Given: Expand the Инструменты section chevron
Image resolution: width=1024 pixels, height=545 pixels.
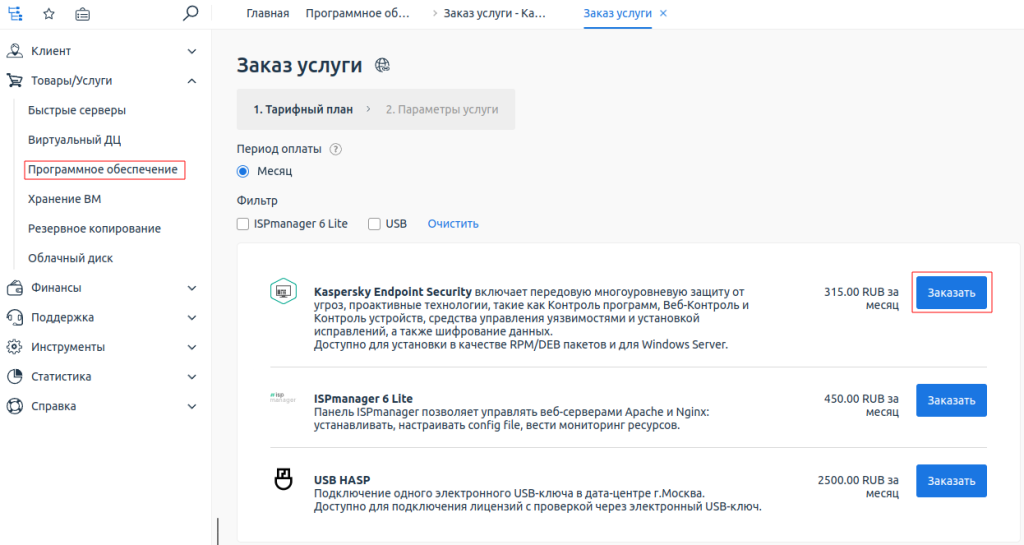Looking at the screenshot, I should pyautogui.click(x=192, y=347).
